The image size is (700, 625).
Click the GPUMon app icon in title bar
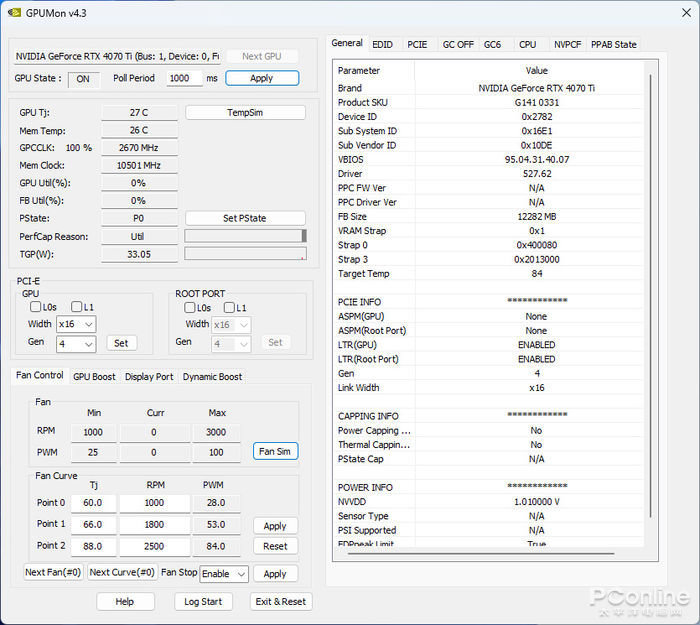point(15,13)
